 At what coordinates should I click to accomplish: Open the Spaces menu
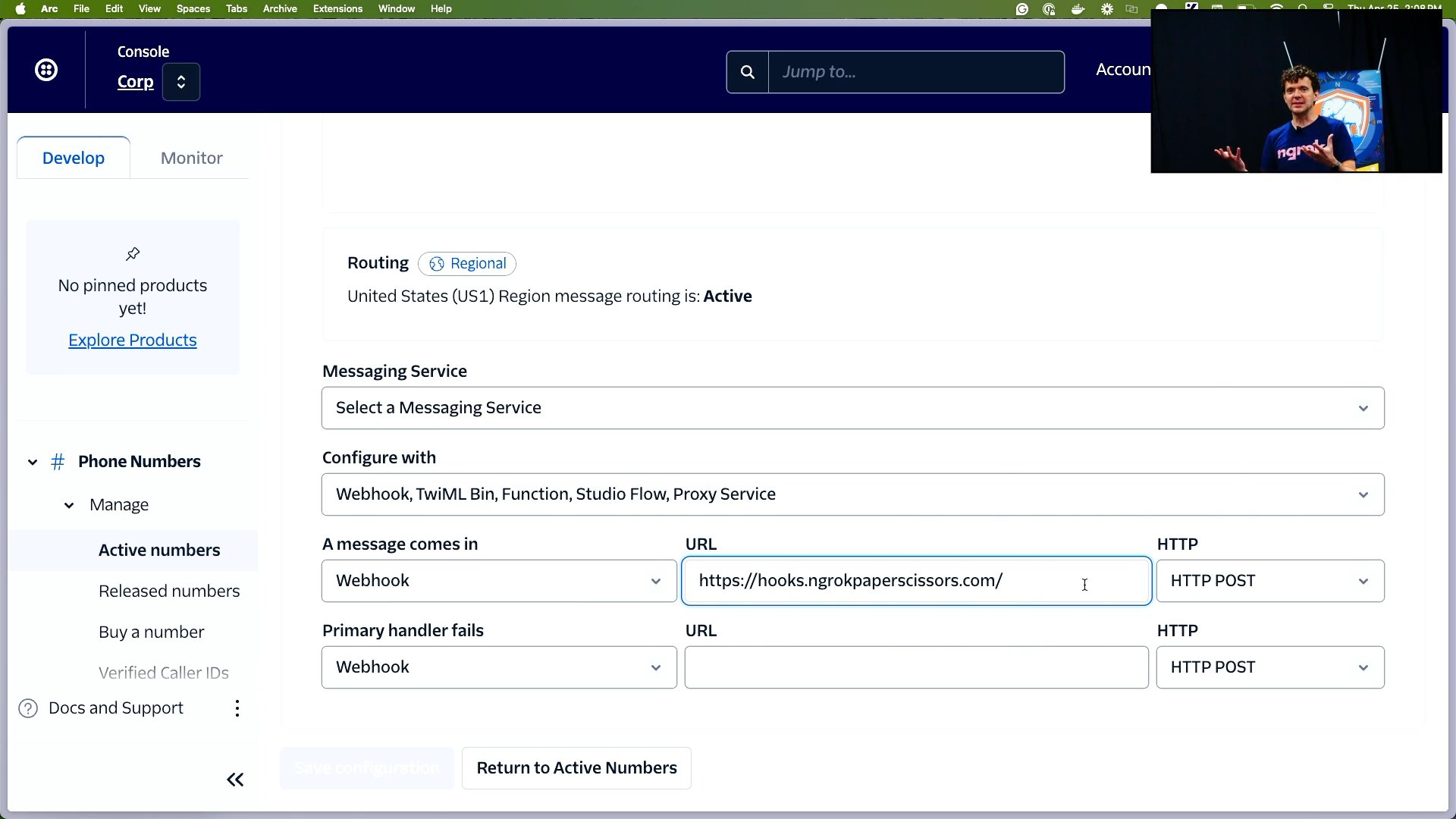click(193, 9)
